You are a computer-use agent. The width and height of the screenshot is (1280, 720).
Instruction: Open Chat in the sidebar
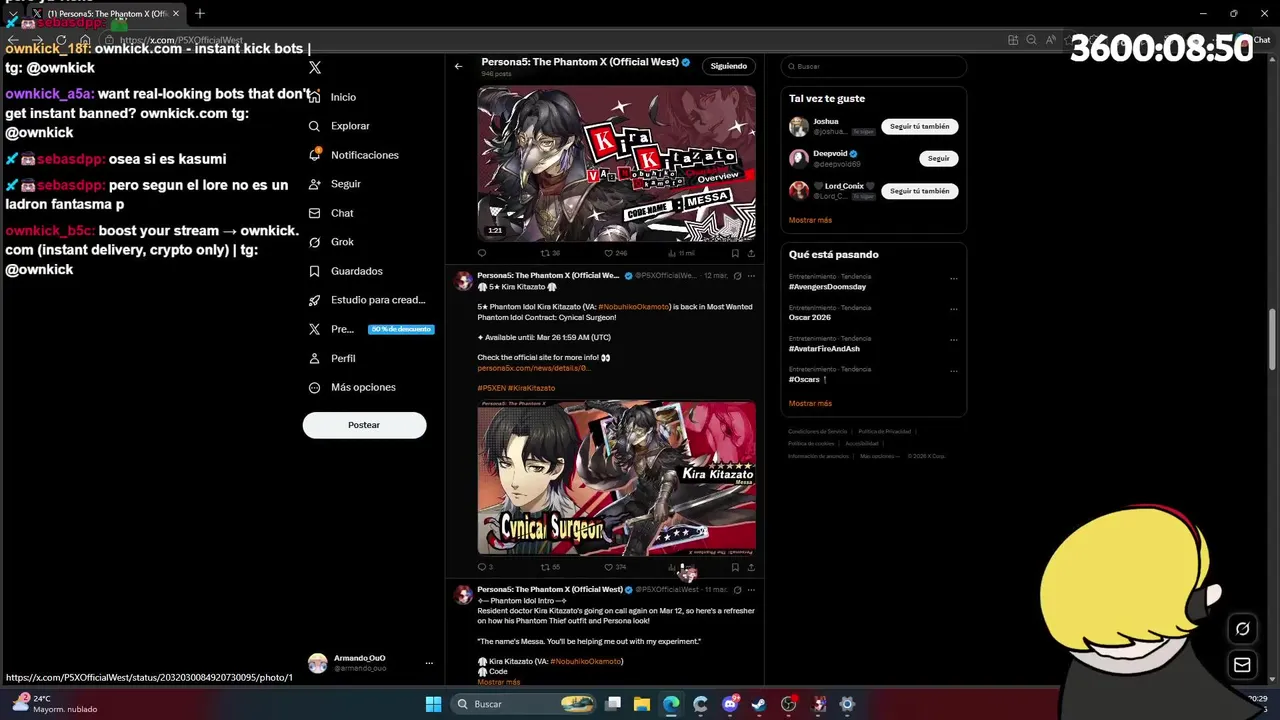click(331, 213)
